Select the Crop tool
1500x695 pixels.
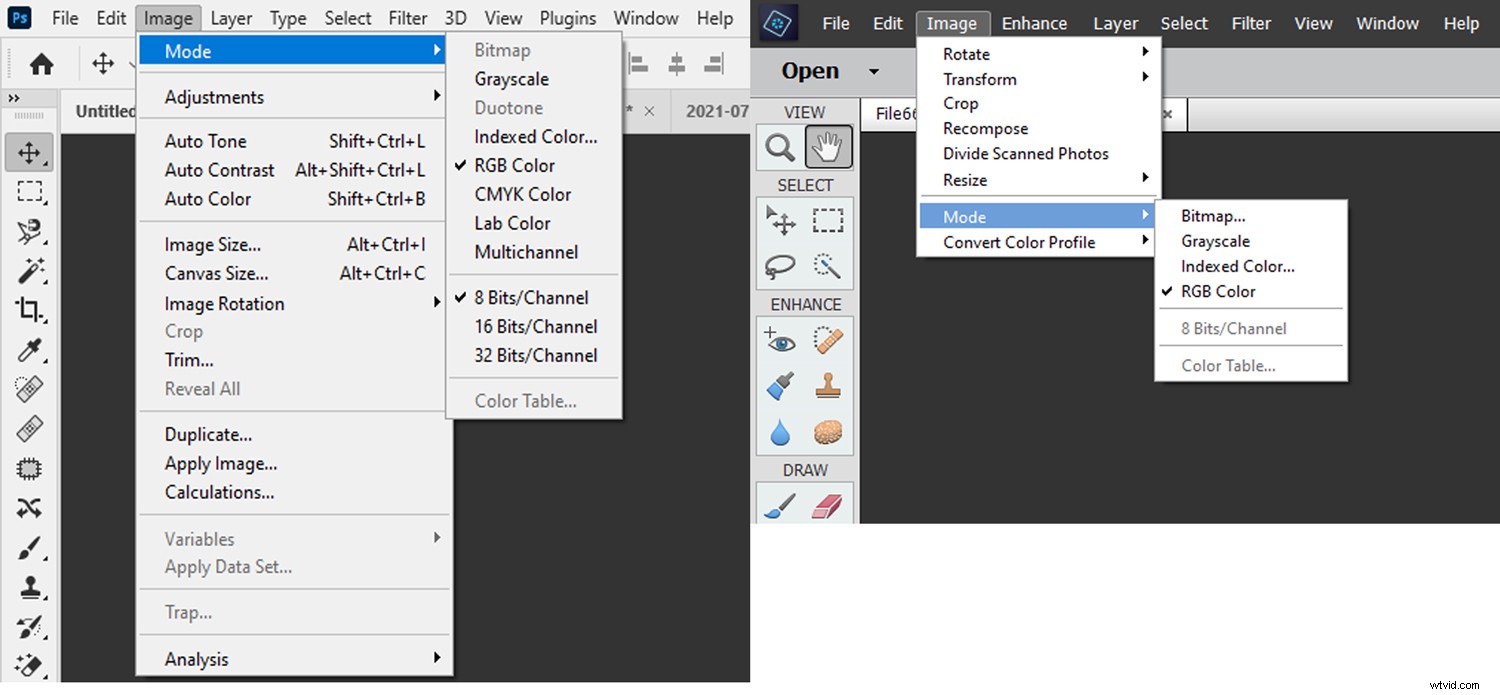click(x=29, y=311)
